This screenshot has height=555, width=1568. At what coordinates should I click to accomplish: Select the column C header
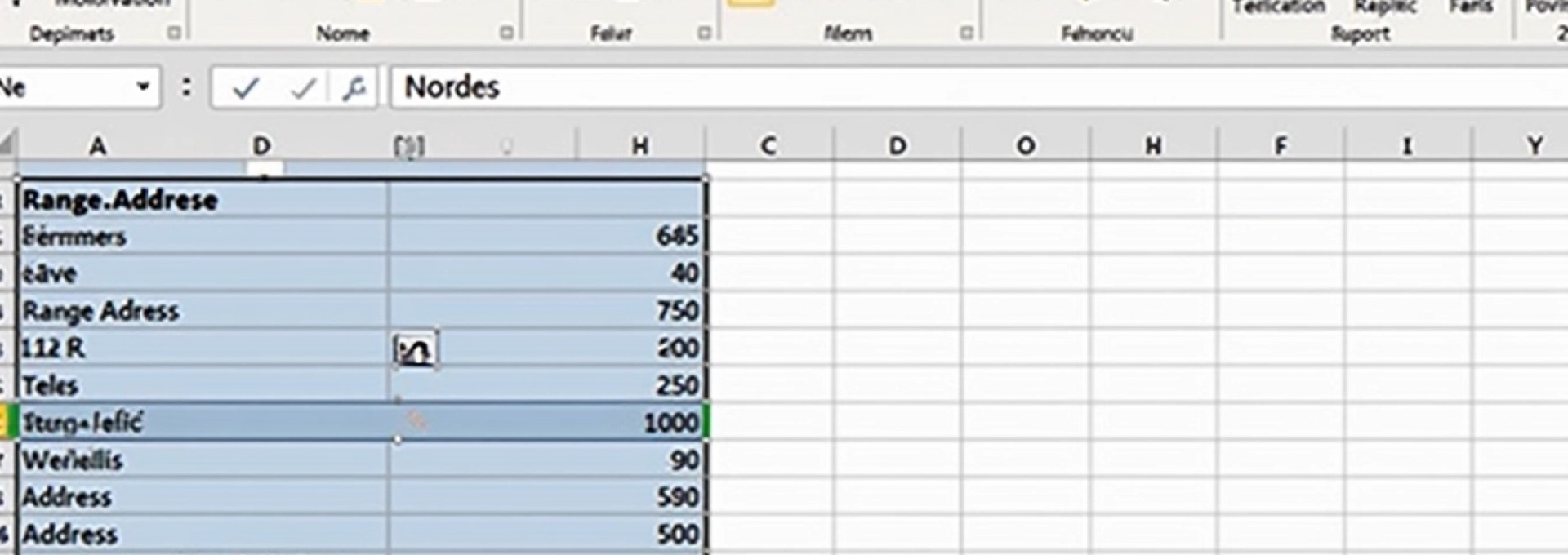click(768, 146)
